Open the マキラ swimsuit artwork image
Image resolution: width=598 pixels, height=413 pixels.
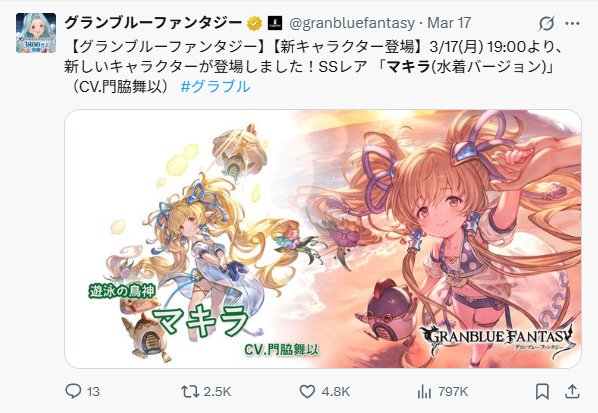[323, 239]
